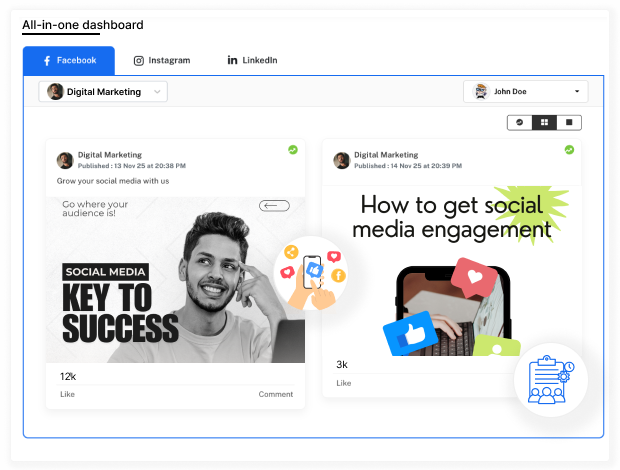
Task: Open the Instagram tab
Action: (162, 60)
